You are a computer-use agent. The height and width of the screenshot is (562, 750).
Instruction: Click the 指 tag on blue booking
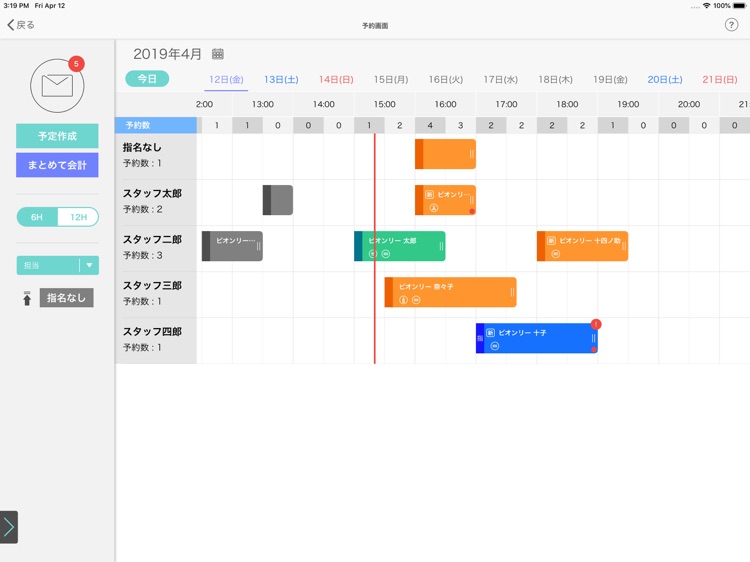pyautogui.click(x=480, y=338)
